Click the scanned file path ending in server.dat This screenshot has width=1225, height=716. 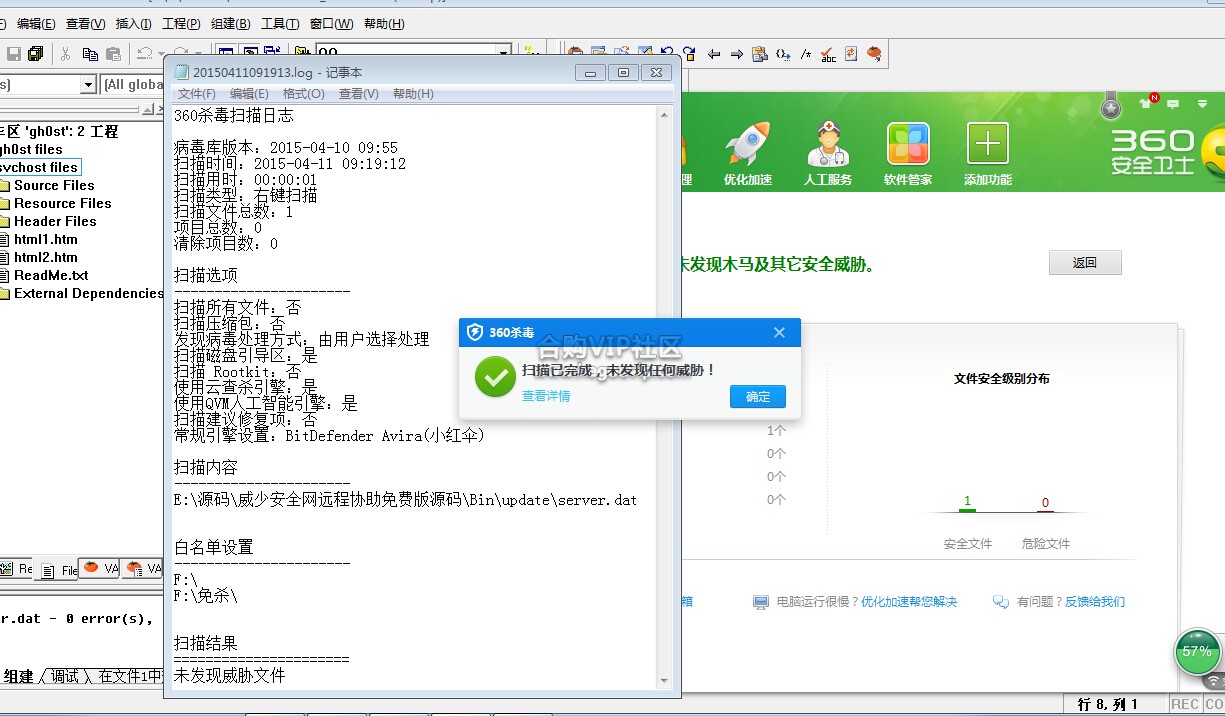point(405,499)
